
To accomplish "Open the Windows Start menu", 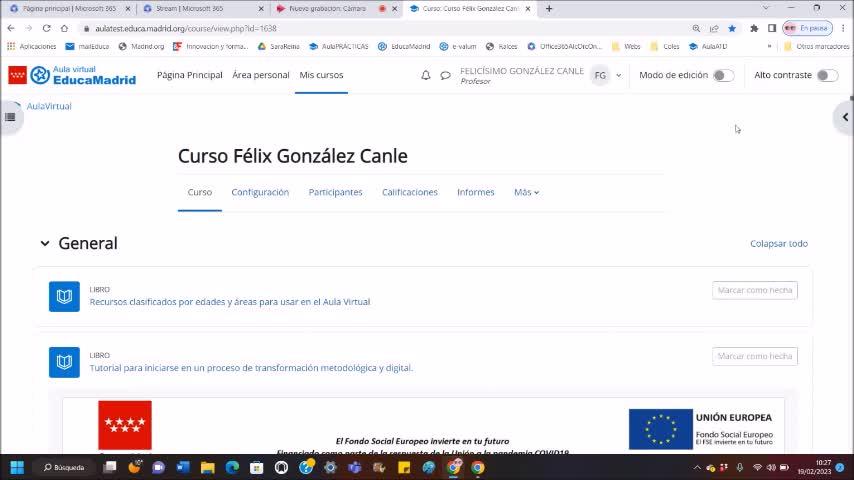I will pos(17,467).
